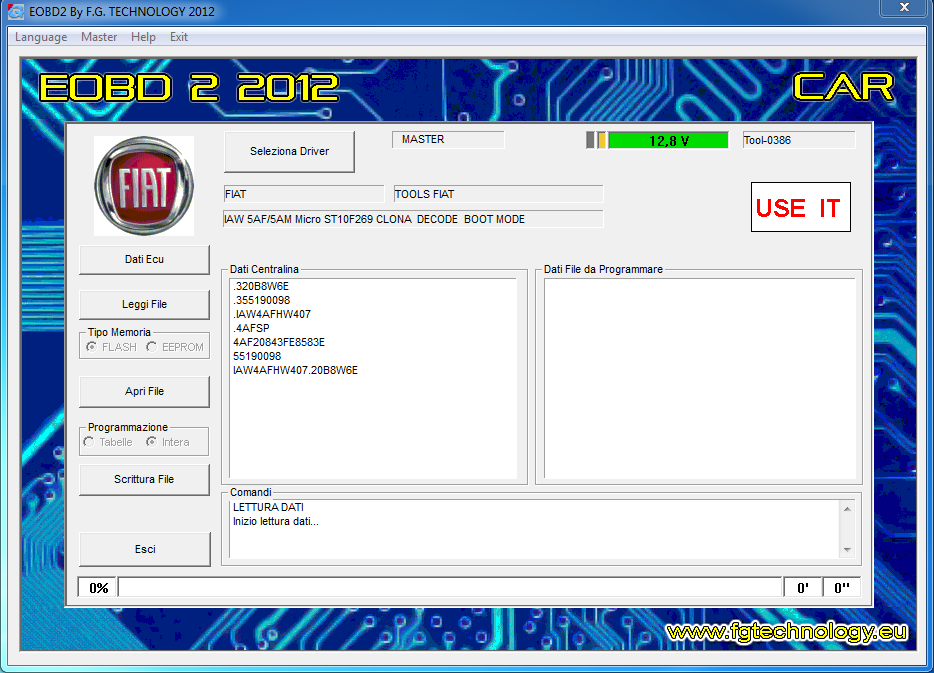Screen dimensions: 934x673
Task: Select the line IAW4AFHW407.20B8W6E
Action: [295, 370]
